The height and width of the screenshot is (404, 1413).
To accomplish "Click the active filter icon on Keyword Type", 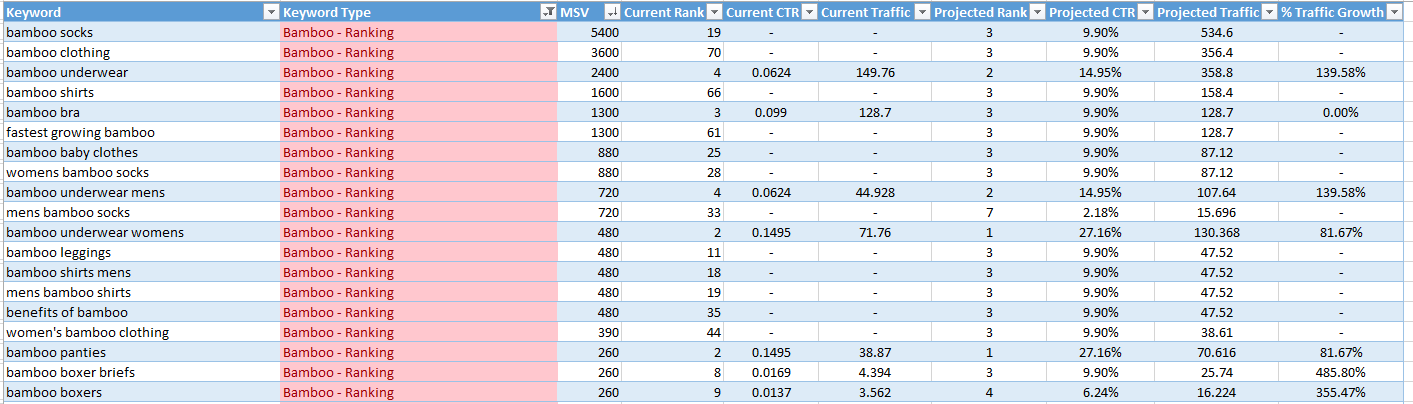I will coord(547,12).
